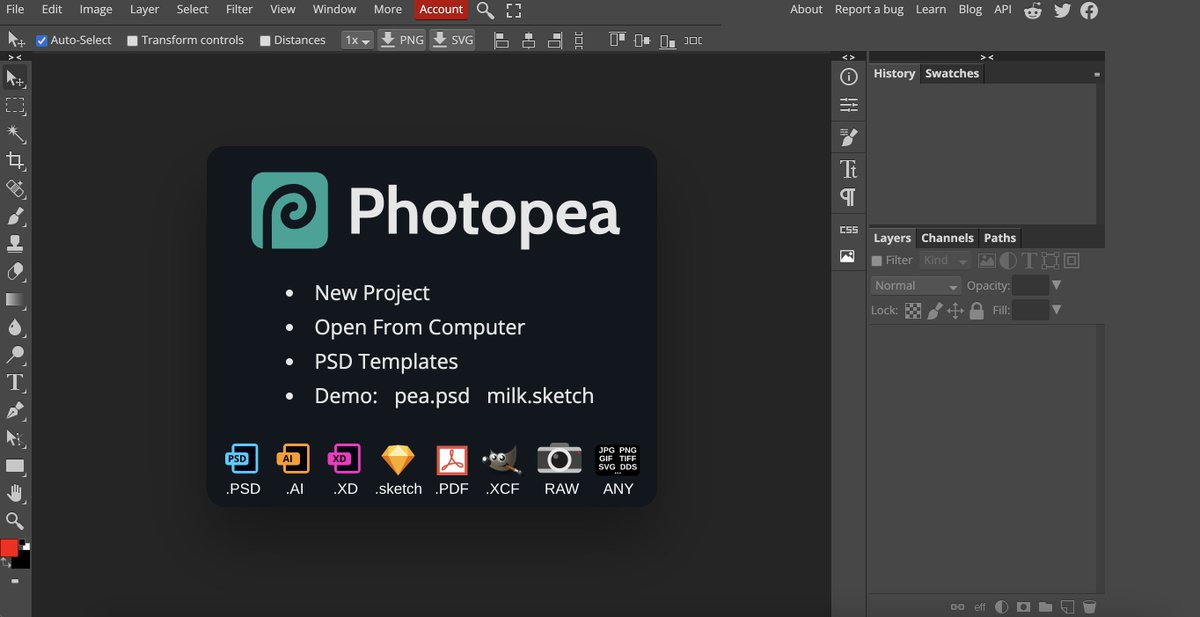Select the Path Select tool
The height and width of the screenshot is (617, 1200).
coord(15,438)
